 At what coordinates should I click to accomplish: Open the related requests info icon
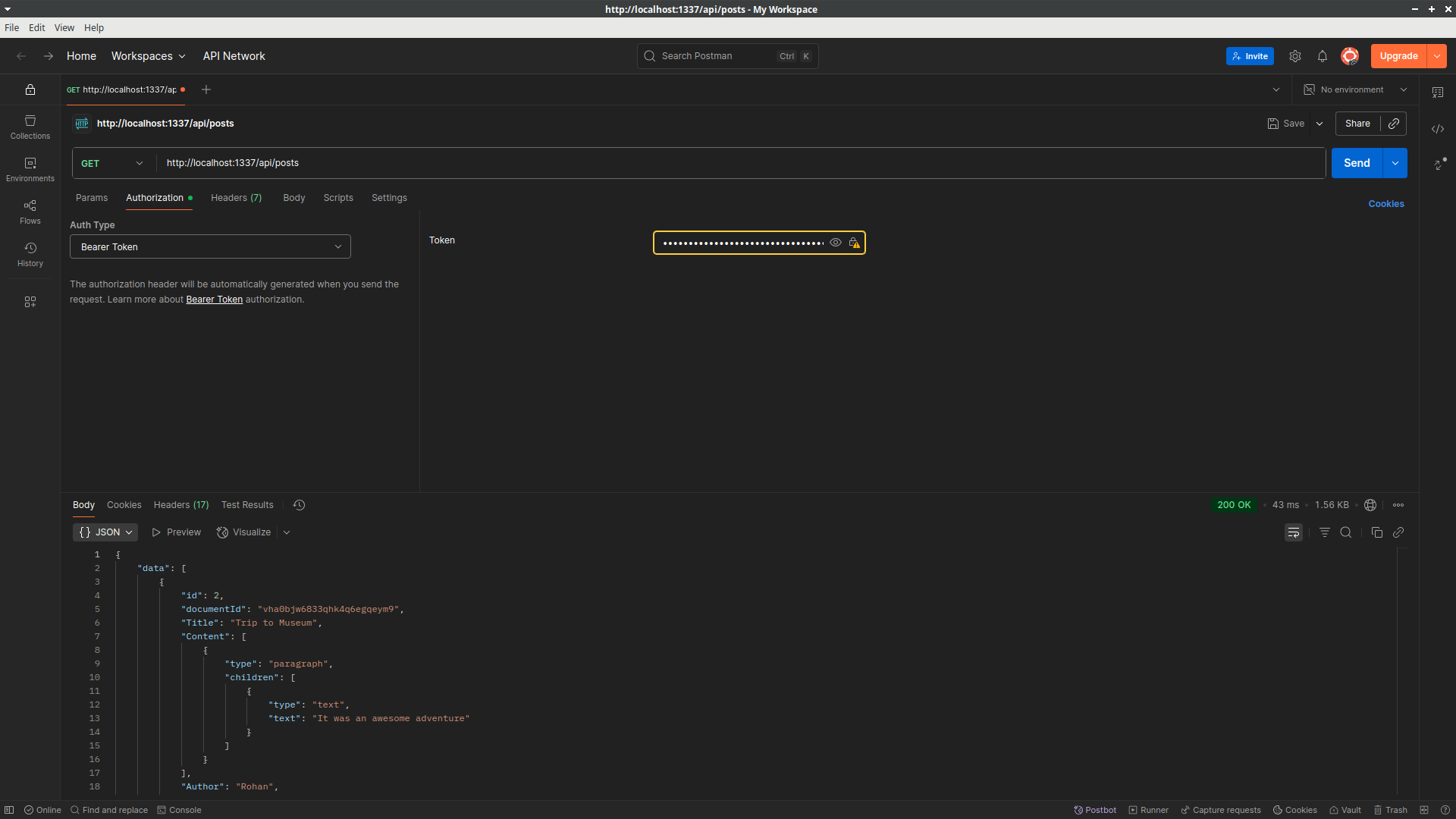(1439, 164)
